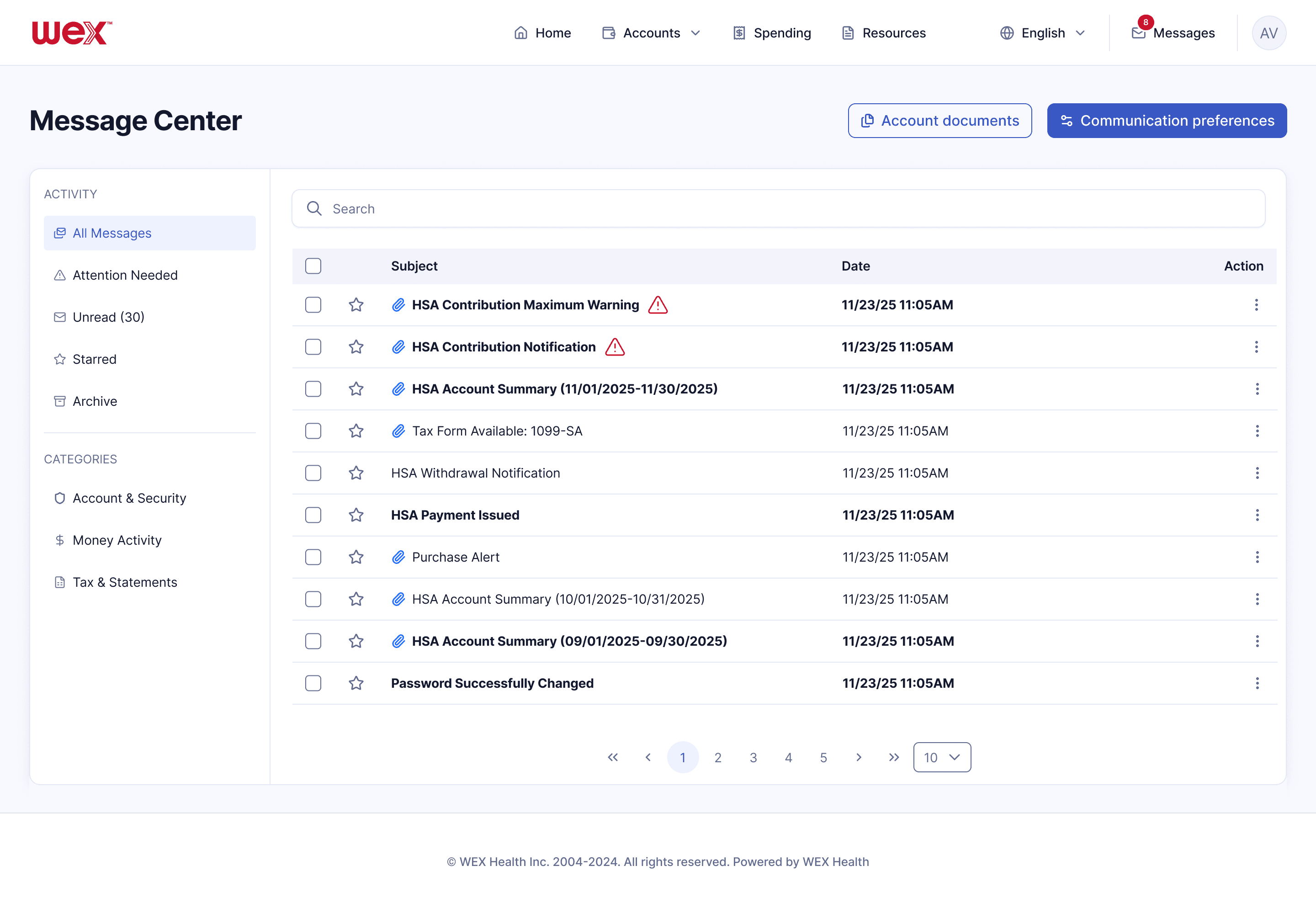Open Spending in top navigation
1316x903 pixels.
tap(772, 33)
